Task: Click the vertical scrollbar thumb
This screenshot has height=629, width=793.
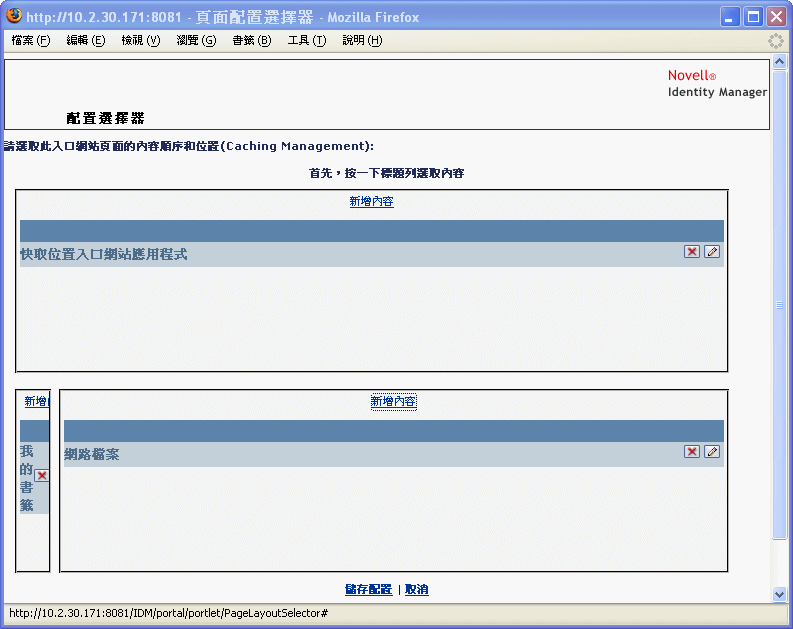Action: click(x=779, y=305)
